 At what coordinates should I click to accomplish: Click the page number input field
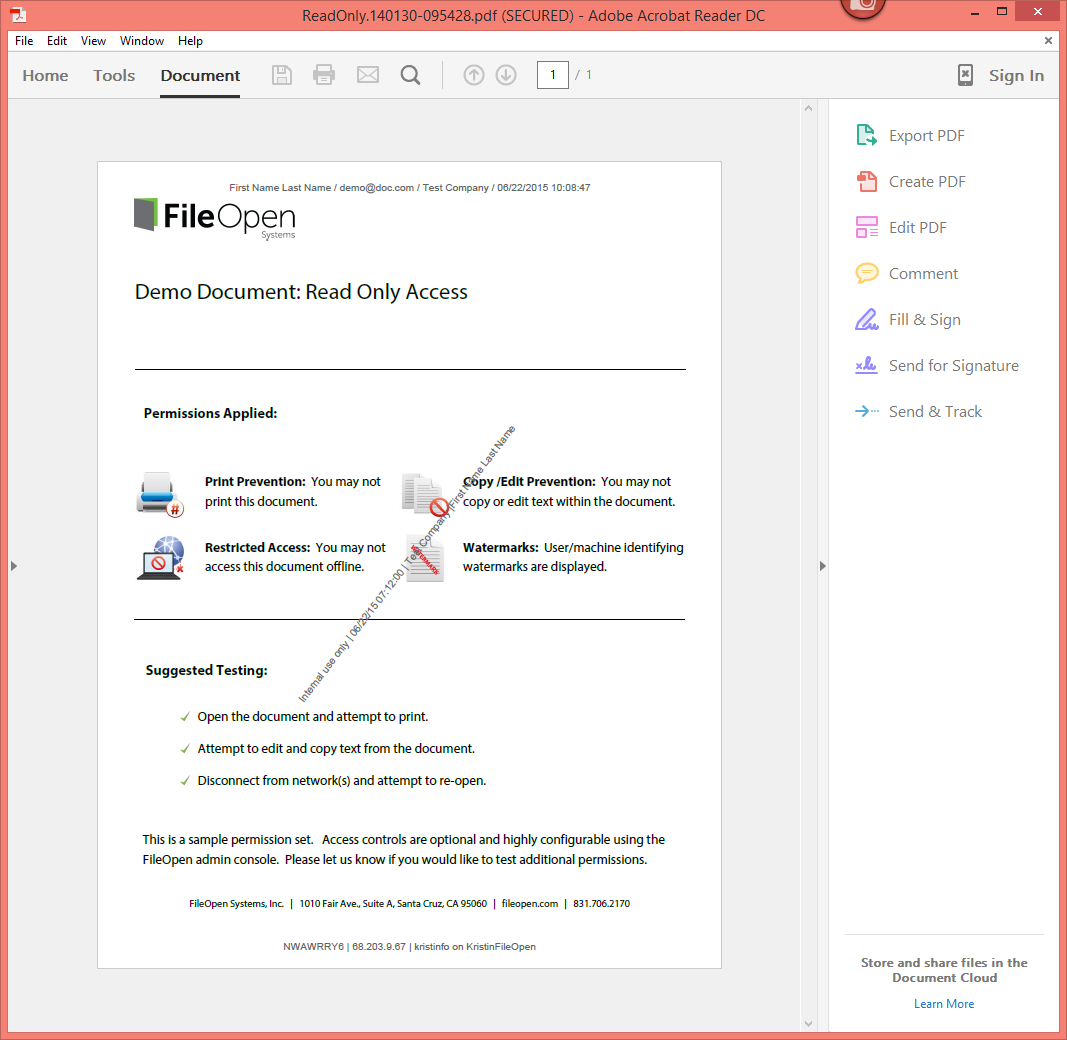pos(553,75)
